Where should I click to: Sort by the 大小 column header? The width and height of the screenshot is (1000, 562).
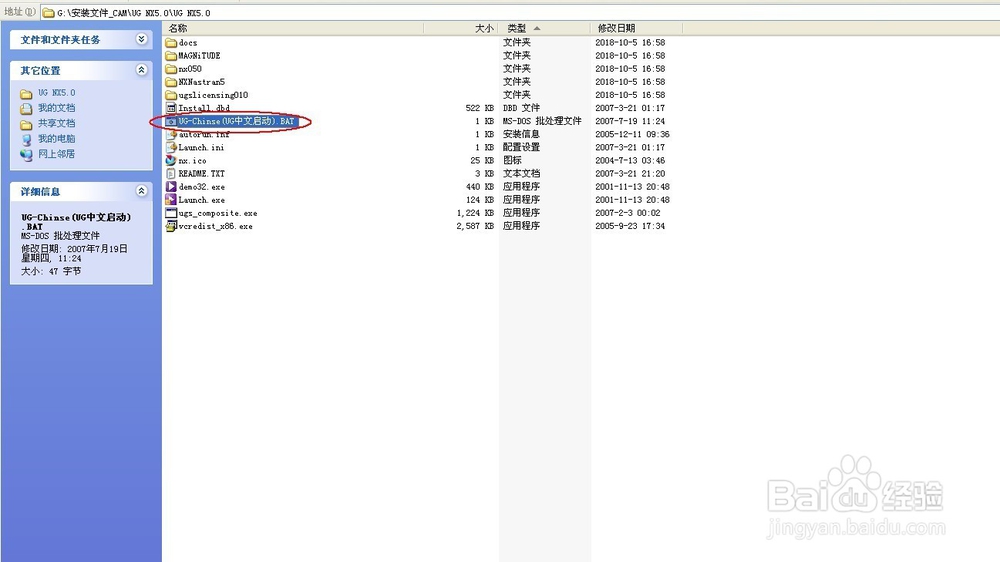coord(461,28)
